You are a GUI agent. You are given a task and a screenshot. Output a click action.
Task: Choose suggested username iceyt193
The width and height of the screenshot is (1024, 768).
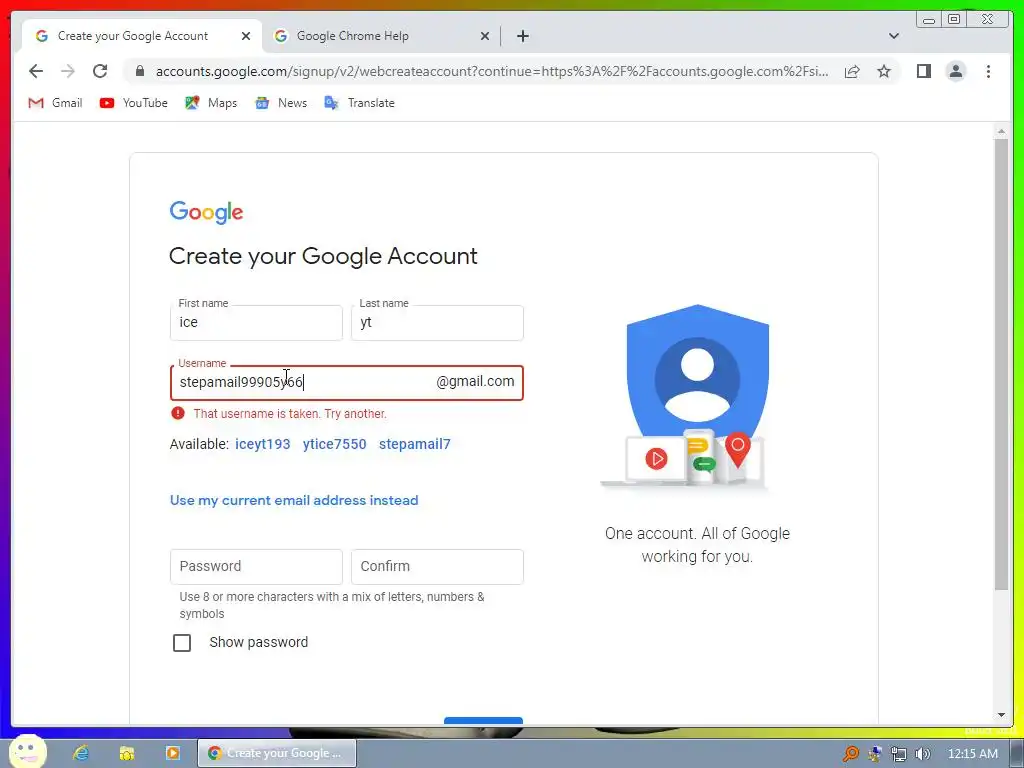coord(263,444)
